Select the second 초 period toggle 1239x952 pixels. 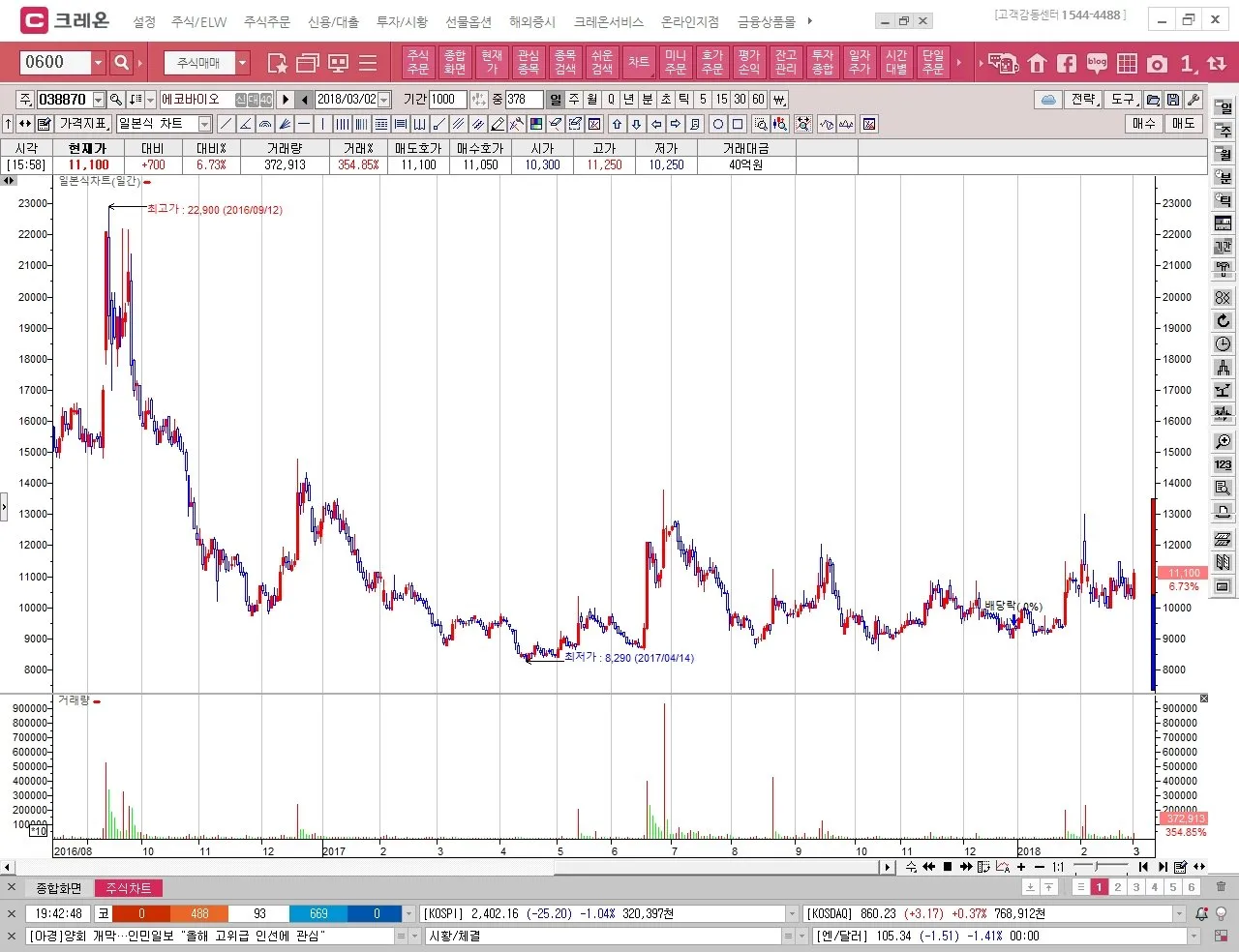point(666,100)
